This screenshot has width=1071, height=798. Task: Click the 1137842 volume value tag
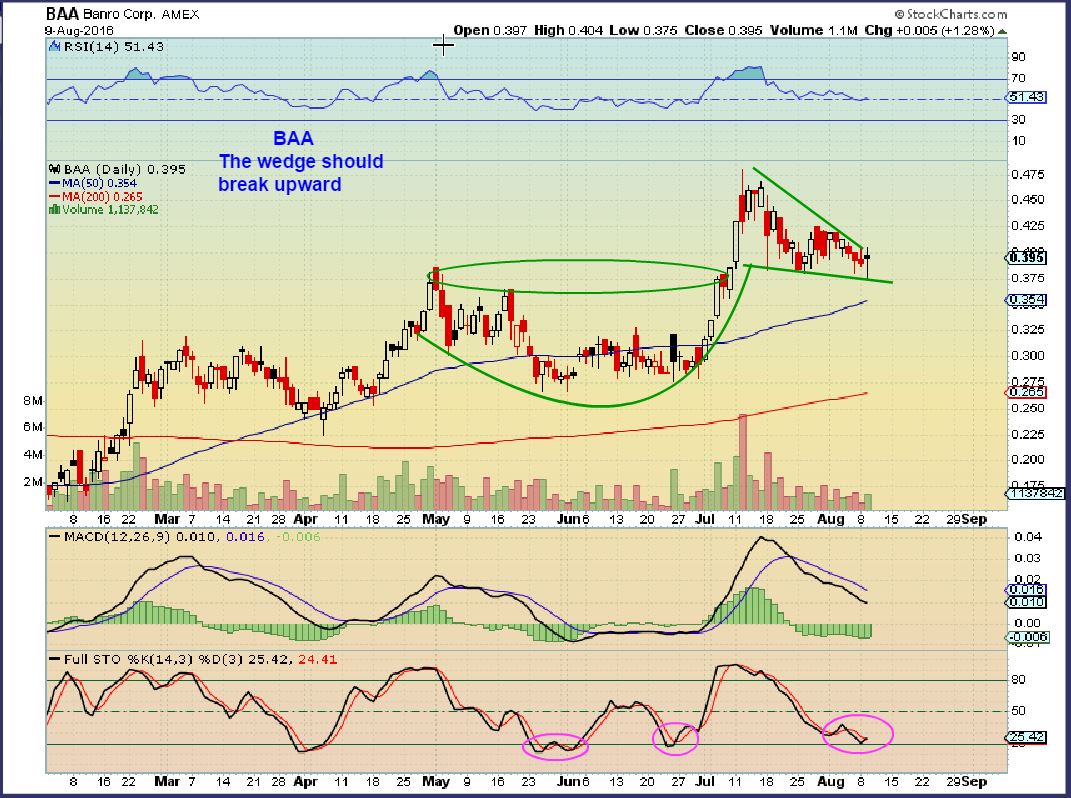coord(1035,493)
